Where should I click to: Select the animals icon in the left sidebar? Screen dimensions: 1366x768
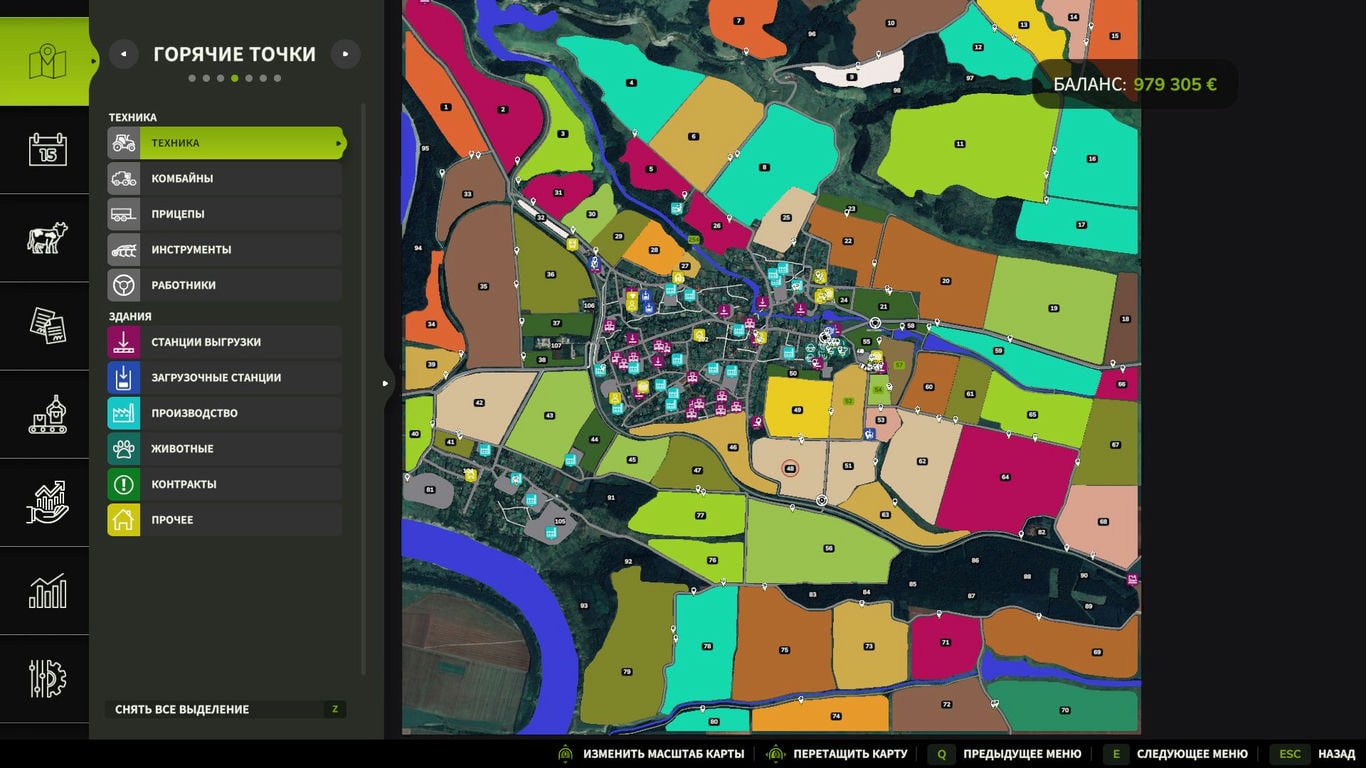point(44,238)
